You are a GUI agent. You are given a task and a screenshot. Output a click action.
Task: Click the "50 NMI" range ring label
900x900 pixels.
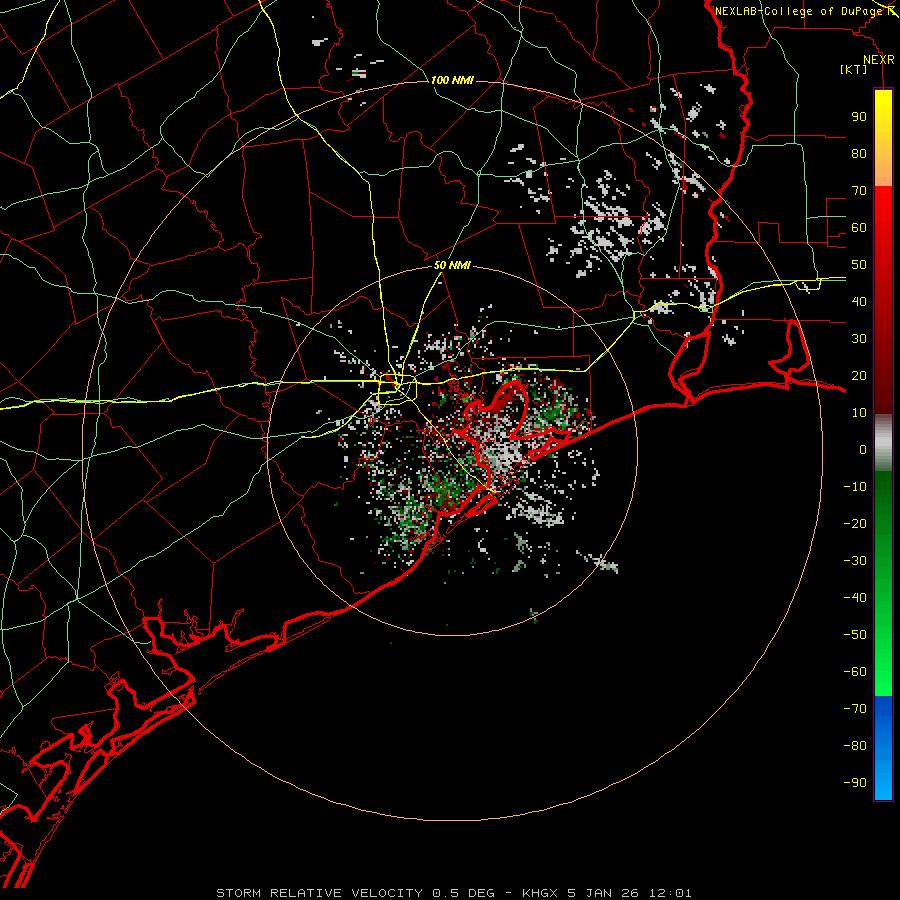tap(452, 265)
